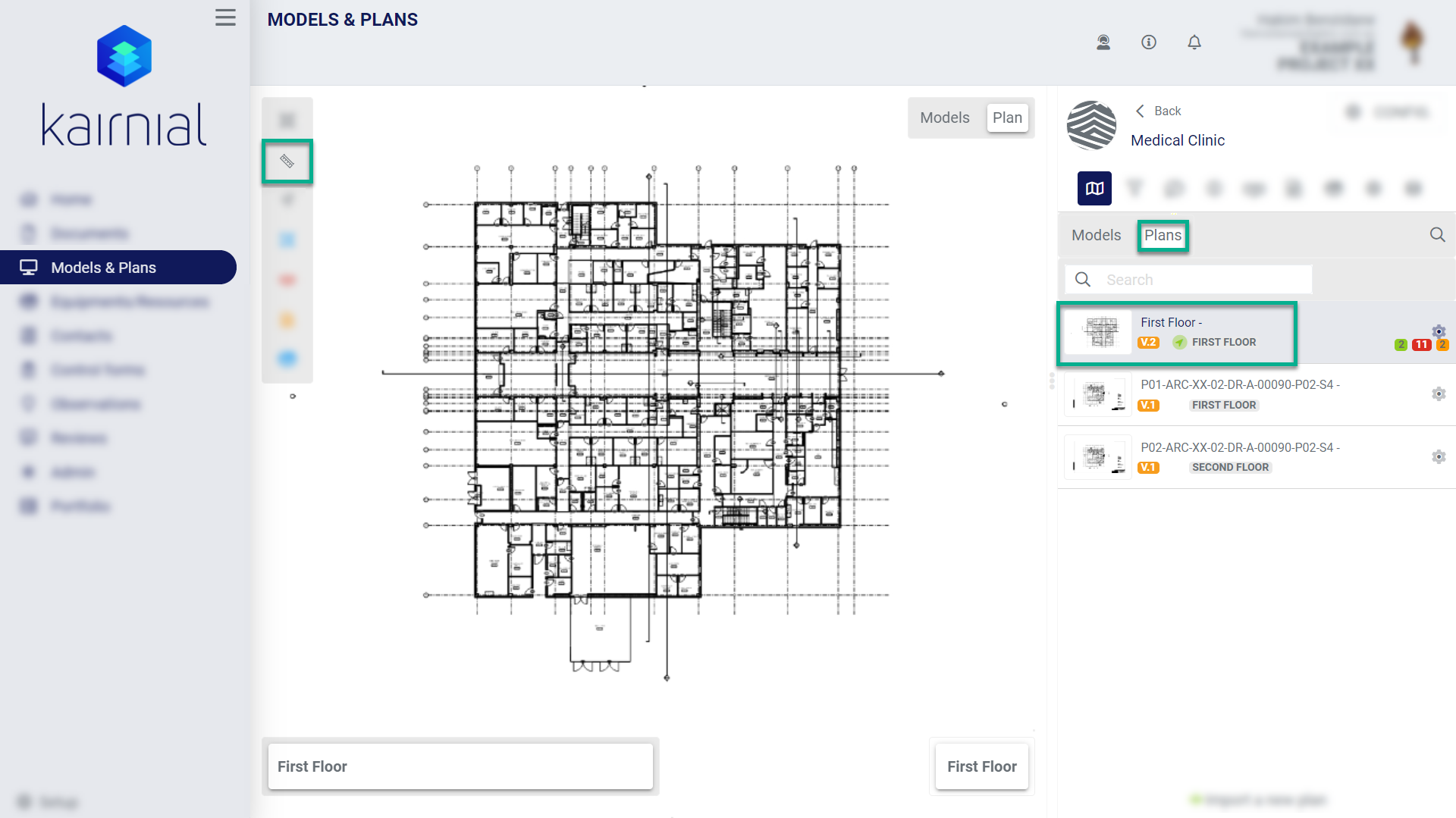Click the red 11 pin count badge
Image resolution: width=1456 pixels, height=818 pixels.
pyautogui.click(x=1421, y=345)
